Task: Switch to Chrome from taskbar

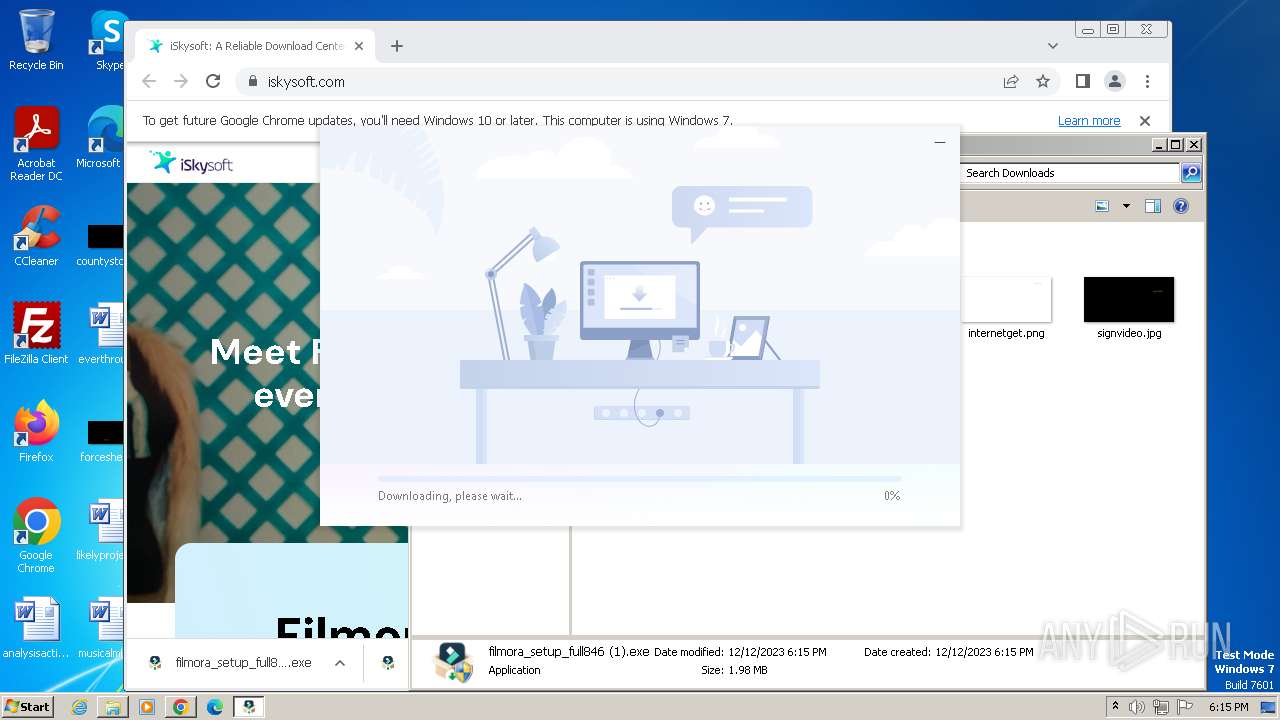Action: coord(181,707)
